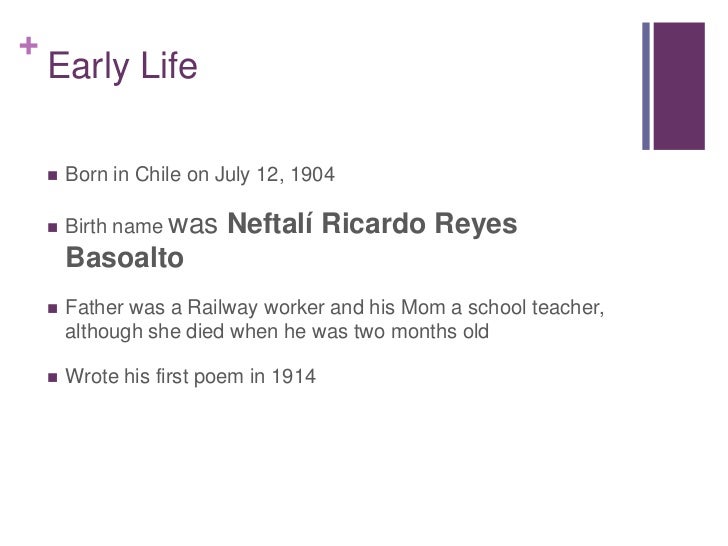Click the bold word Basoalto
Screen dimensions: 728x546
(x=125, y=258)
